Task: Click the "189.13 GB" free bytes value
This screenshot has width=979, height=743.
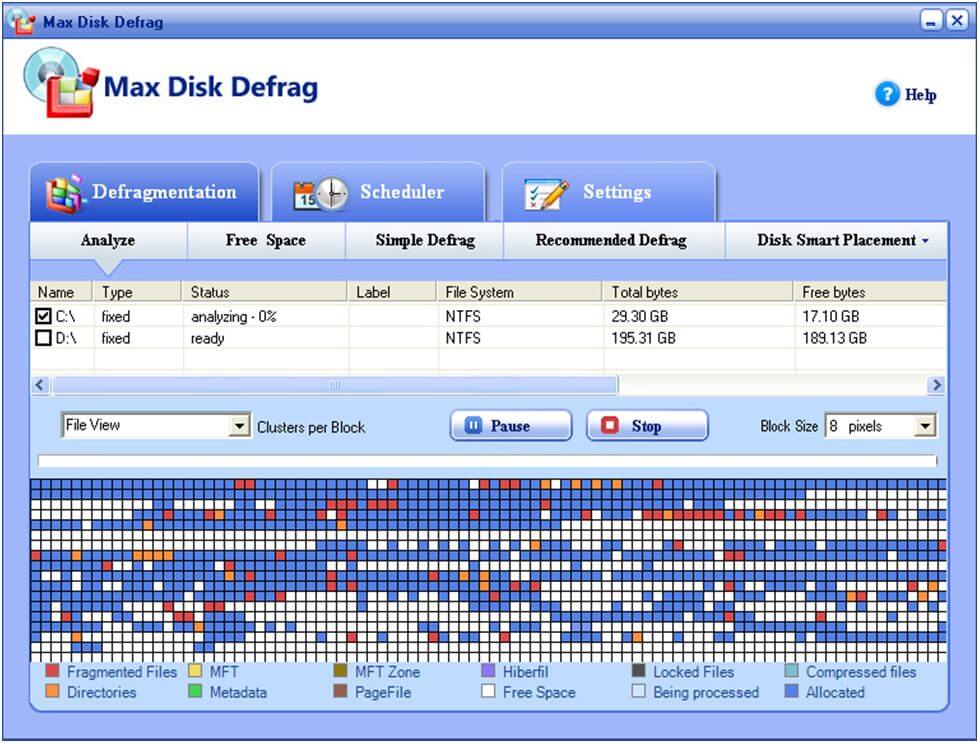Action: point(835,338)
